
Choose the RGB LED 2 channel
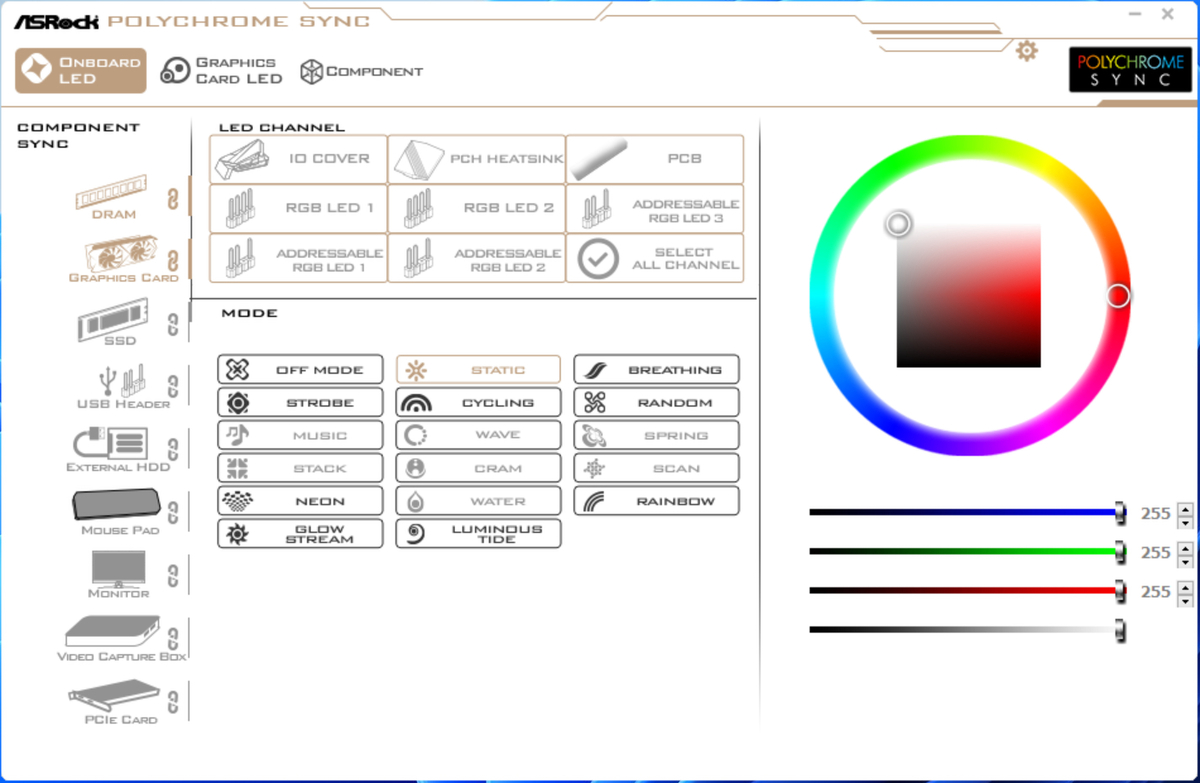pyautogui.click(x=476, y=208)
